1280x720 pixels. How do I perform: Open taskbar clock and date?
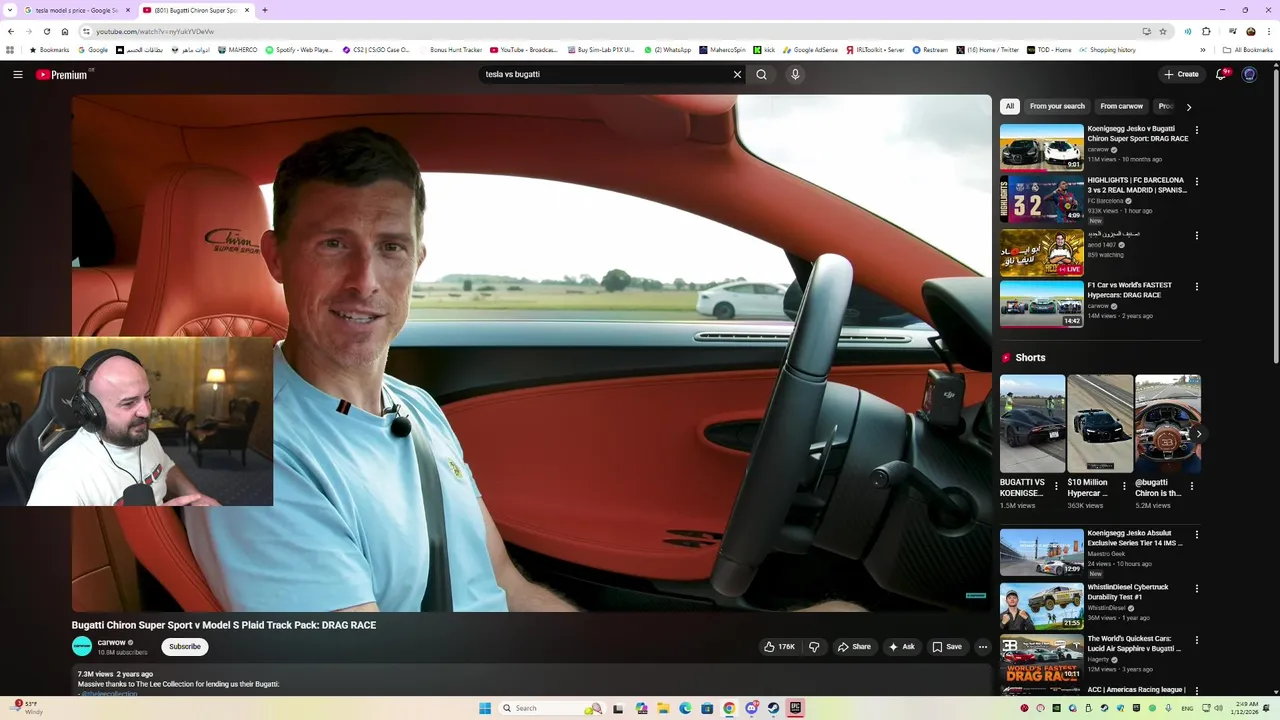pos(1246,708)
